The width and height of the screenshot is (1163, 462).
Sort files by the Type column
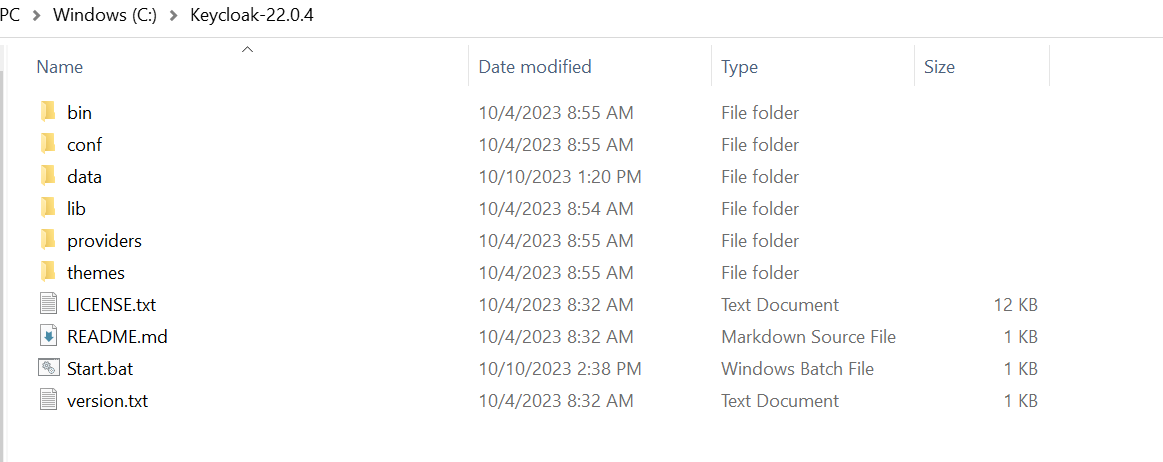click(x=739, y=67)
